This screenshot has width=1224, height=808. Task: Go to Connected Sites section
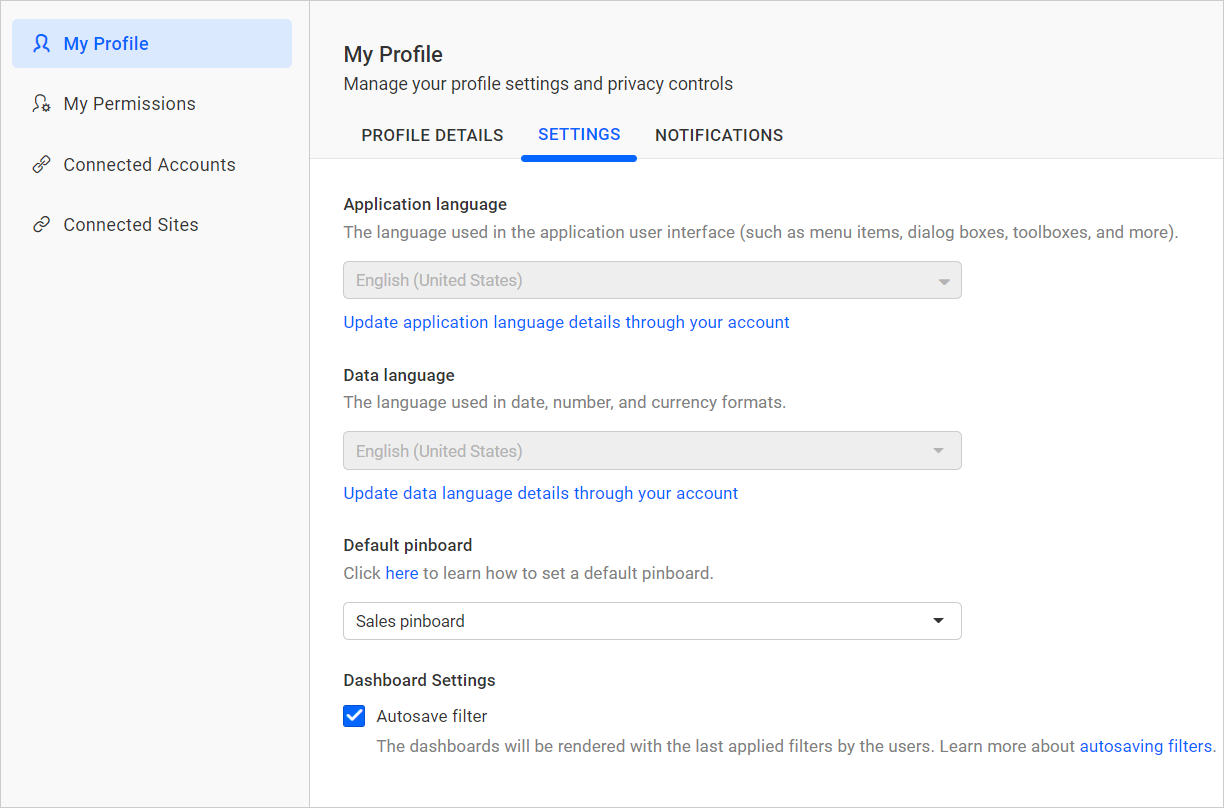pos(130,224)
